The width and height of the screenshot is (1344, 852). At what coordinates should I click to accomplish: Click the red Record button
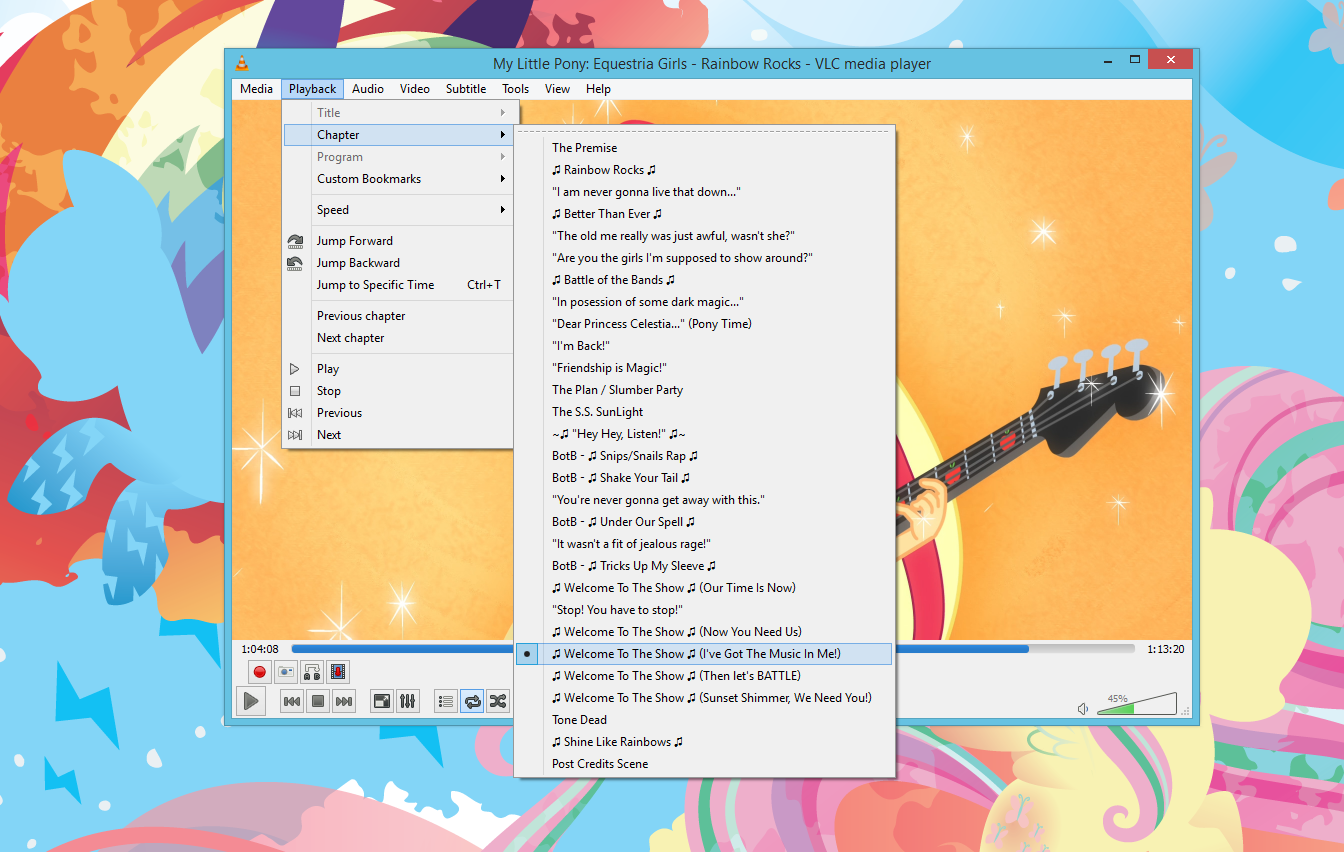(260, 672)
